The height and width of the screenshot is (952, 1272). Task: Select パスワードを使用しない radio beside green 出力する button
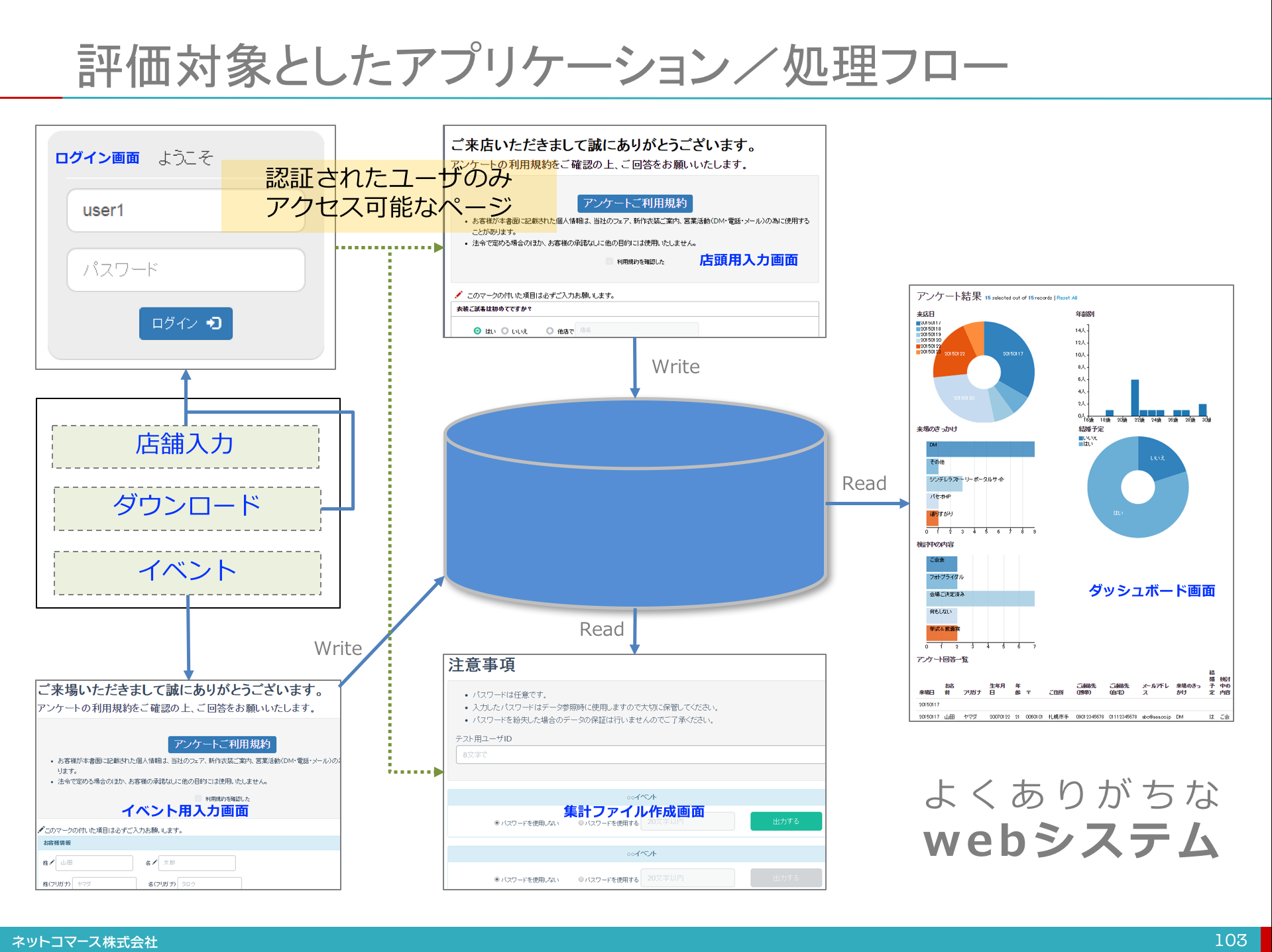click(496, 823)
